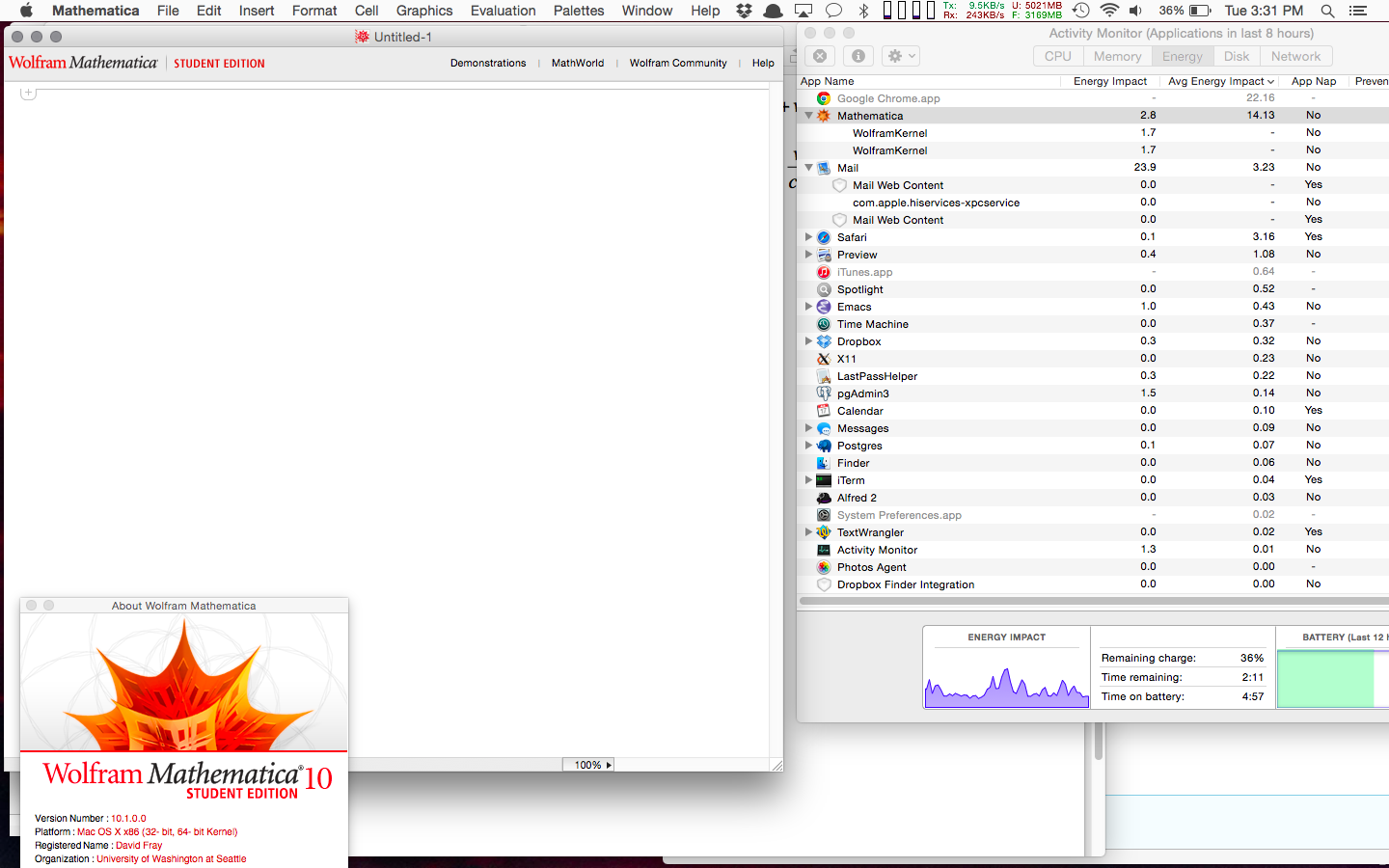Viewport: 1389px width, 868px height.
Task: Sort by the Avg Energy Impact column
Action: click(1218, 81)
